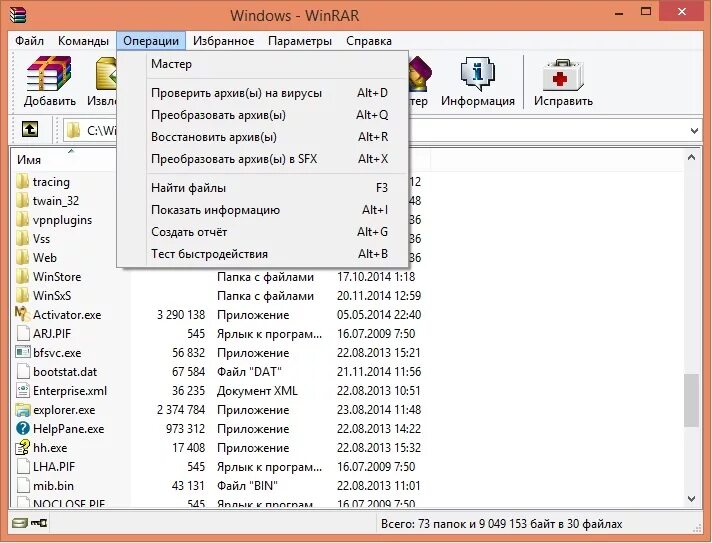Click the HelpPane.exe question mark icon

pyautogui.click(x=23, y=429)
